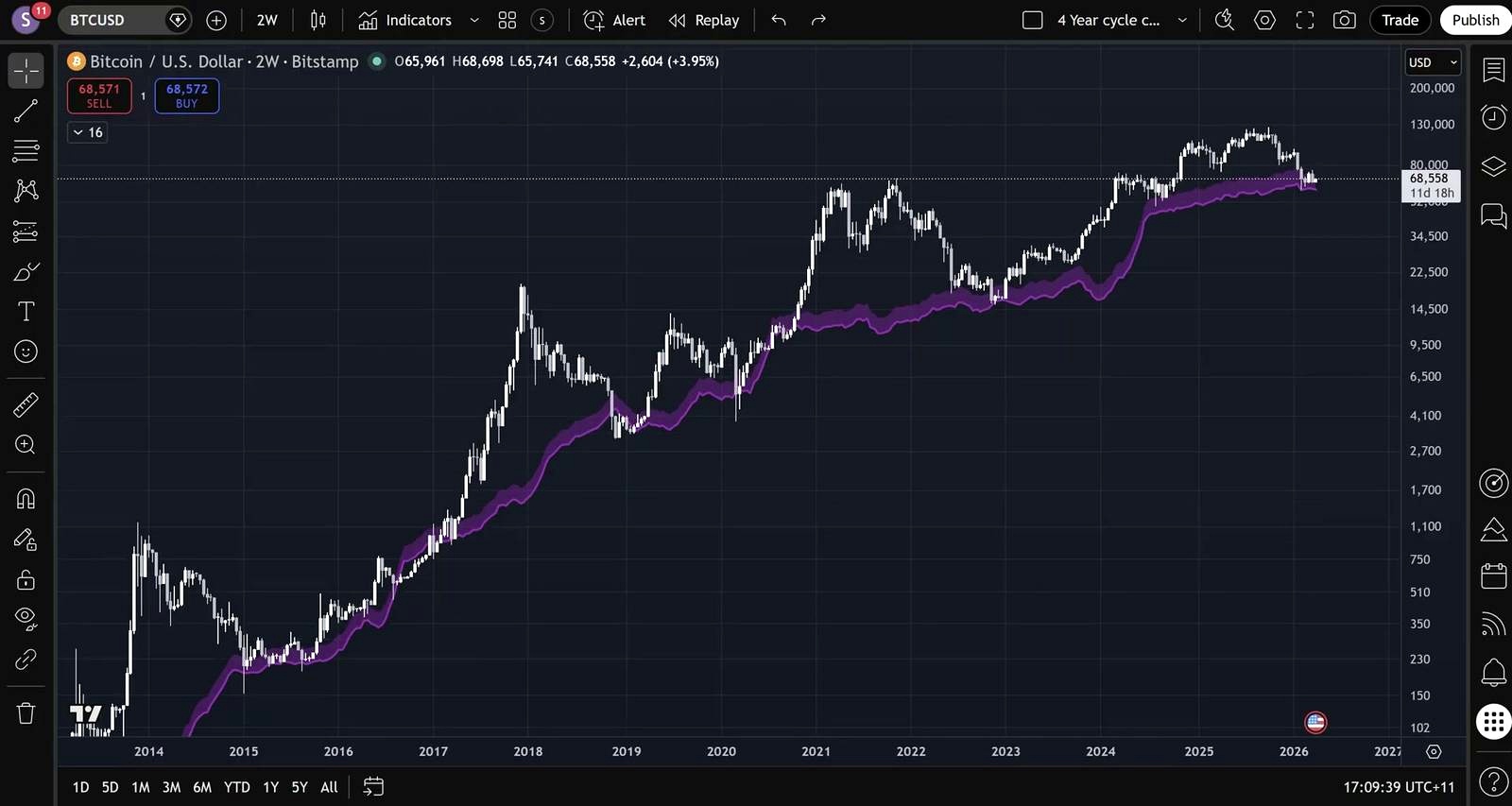Open the forecasting and measurement tools
The width and height of the screenshot is (1512, 806).
tap(26, 232)
